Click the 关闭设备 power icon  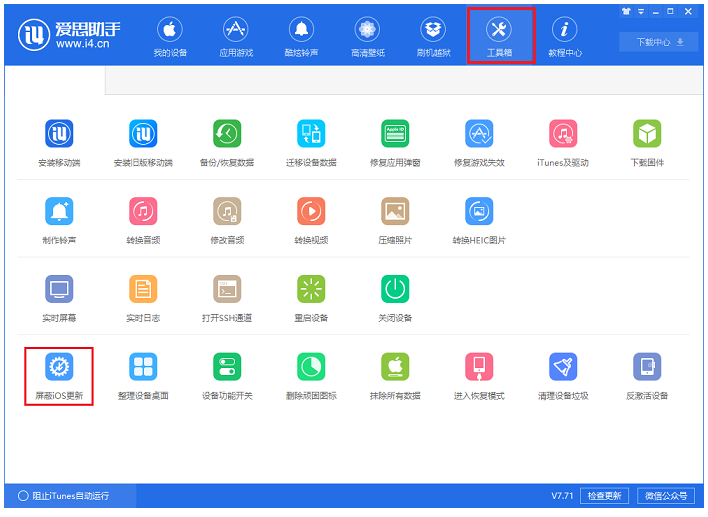click(395, 290)
